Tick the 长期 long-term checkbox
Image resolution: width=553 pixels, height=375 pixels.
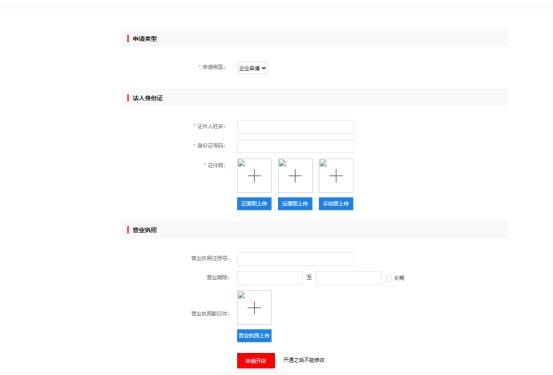pyautogui.click(x=389, y=278)
